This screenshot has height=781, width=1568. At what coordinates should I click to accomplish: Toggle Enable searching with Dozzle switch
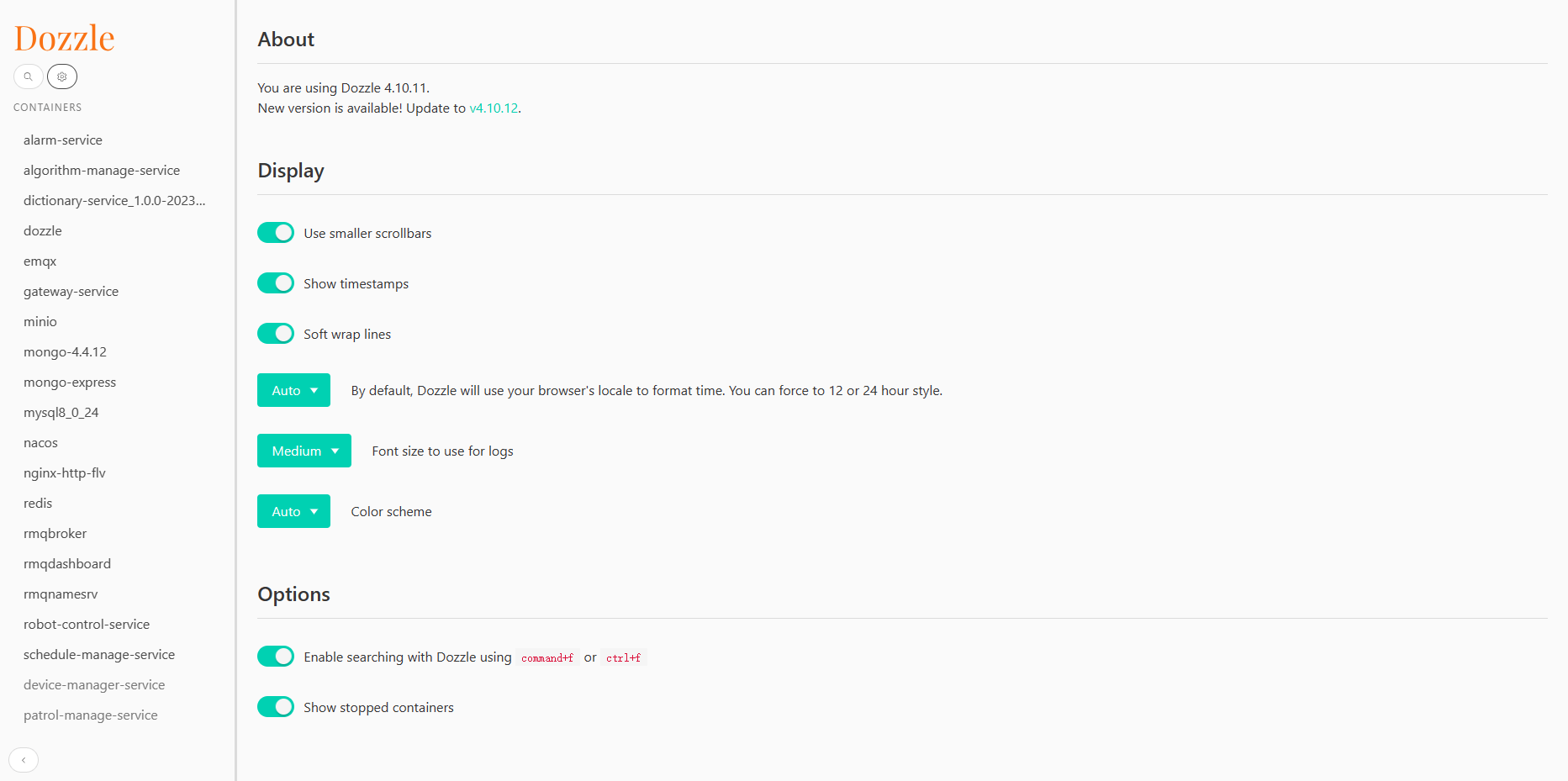(x=276, y=657)
